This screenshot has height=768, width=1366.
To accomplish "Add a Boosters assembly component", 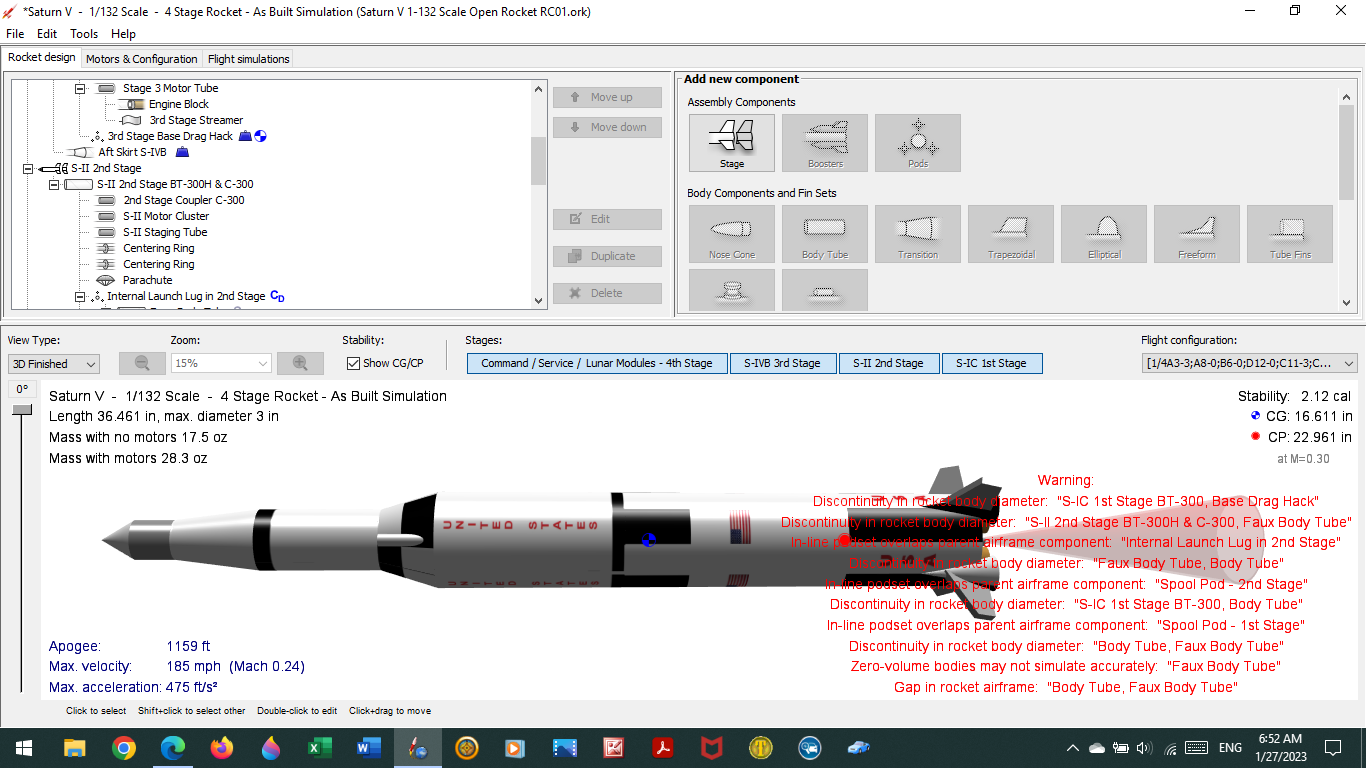I will [824, 142].
